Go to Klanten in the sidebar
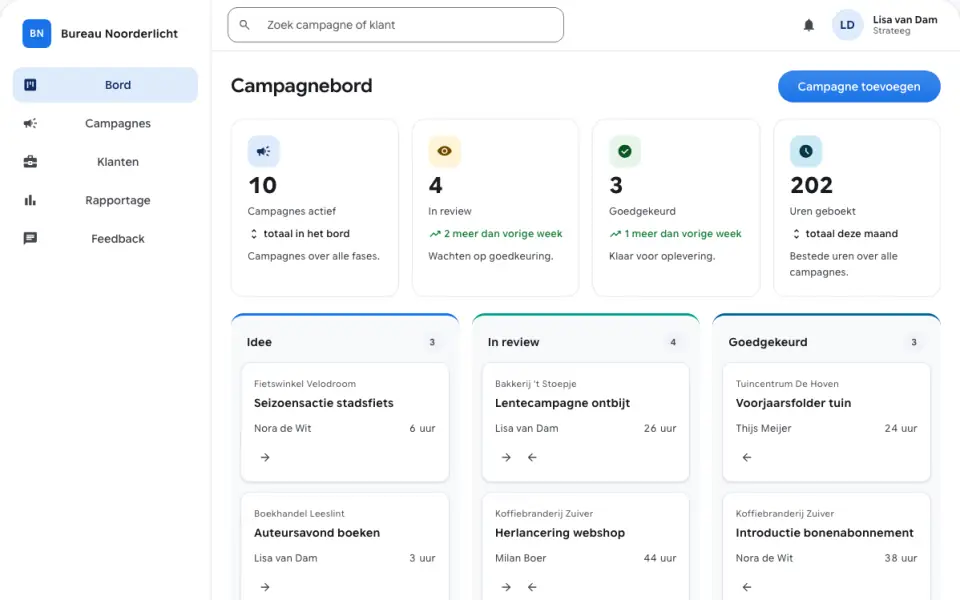This screenshot has height=600, width=960. click(x=105, y=162)
